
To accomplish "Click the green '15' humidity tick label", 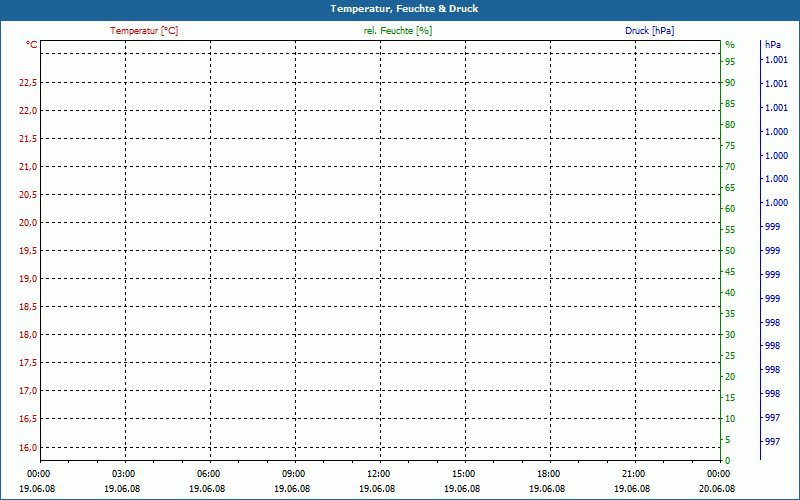I will (730, 398).
